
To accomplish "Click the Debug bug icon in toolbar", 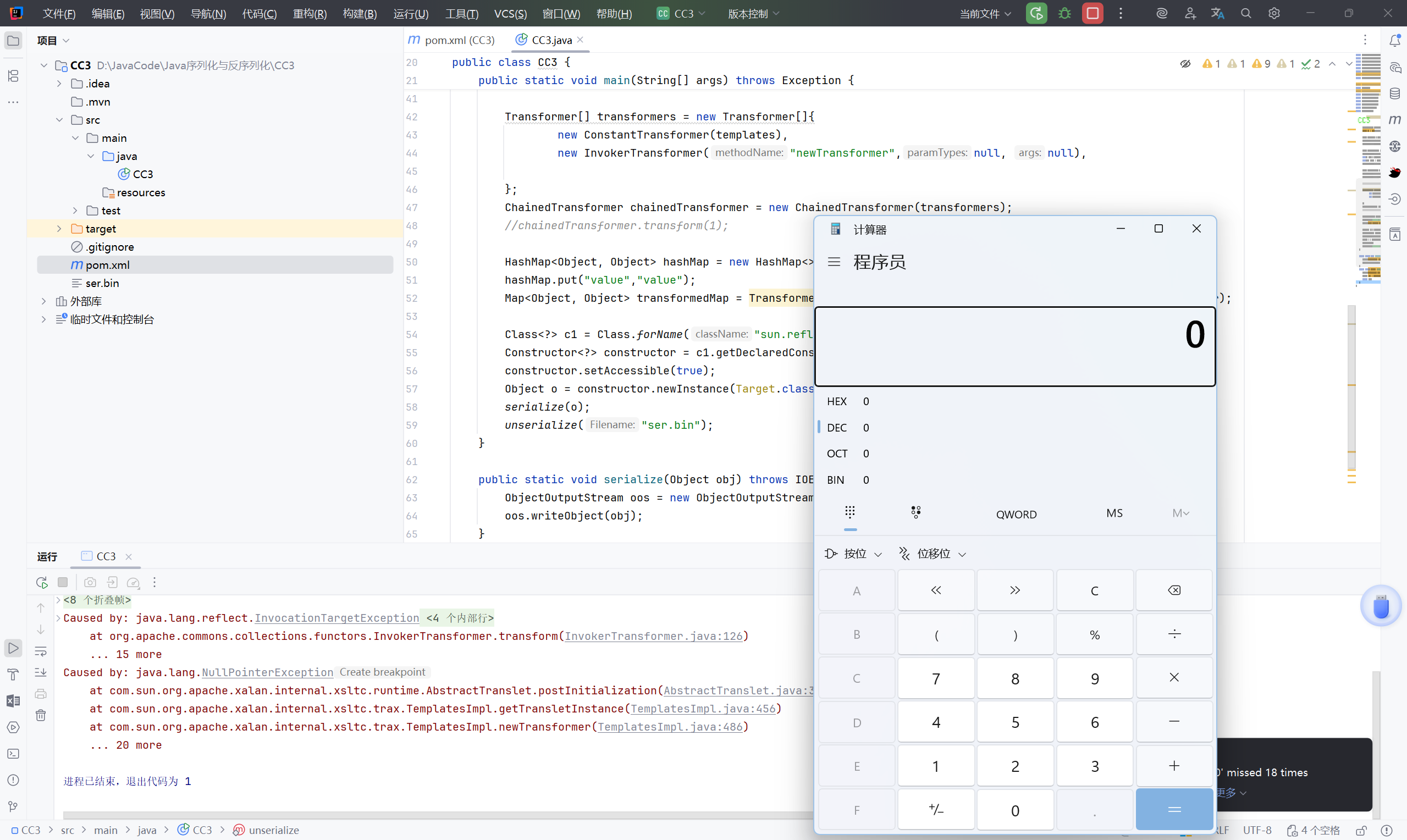I will [1064, 14].
